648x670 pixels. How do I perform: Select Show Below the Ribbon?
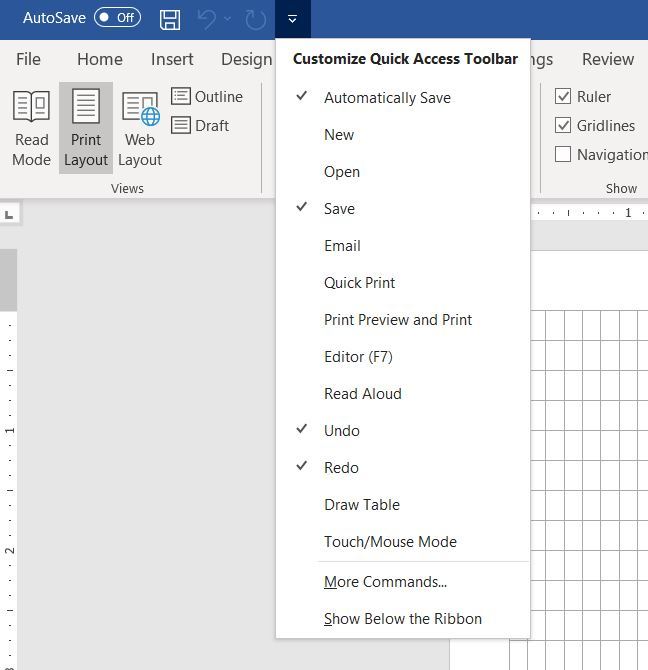[403, 619]
